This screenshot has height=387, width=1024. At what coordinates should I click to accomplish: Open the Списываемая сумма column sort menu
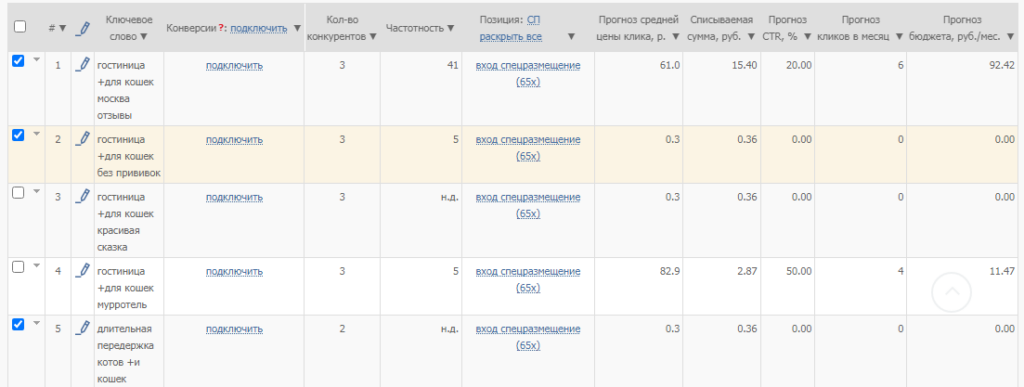751,37
